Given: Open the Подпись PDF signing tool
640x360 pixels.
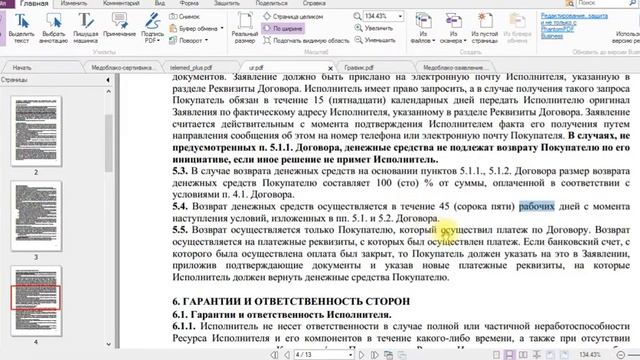Looking at the screenshot, I should coord(152,28).
